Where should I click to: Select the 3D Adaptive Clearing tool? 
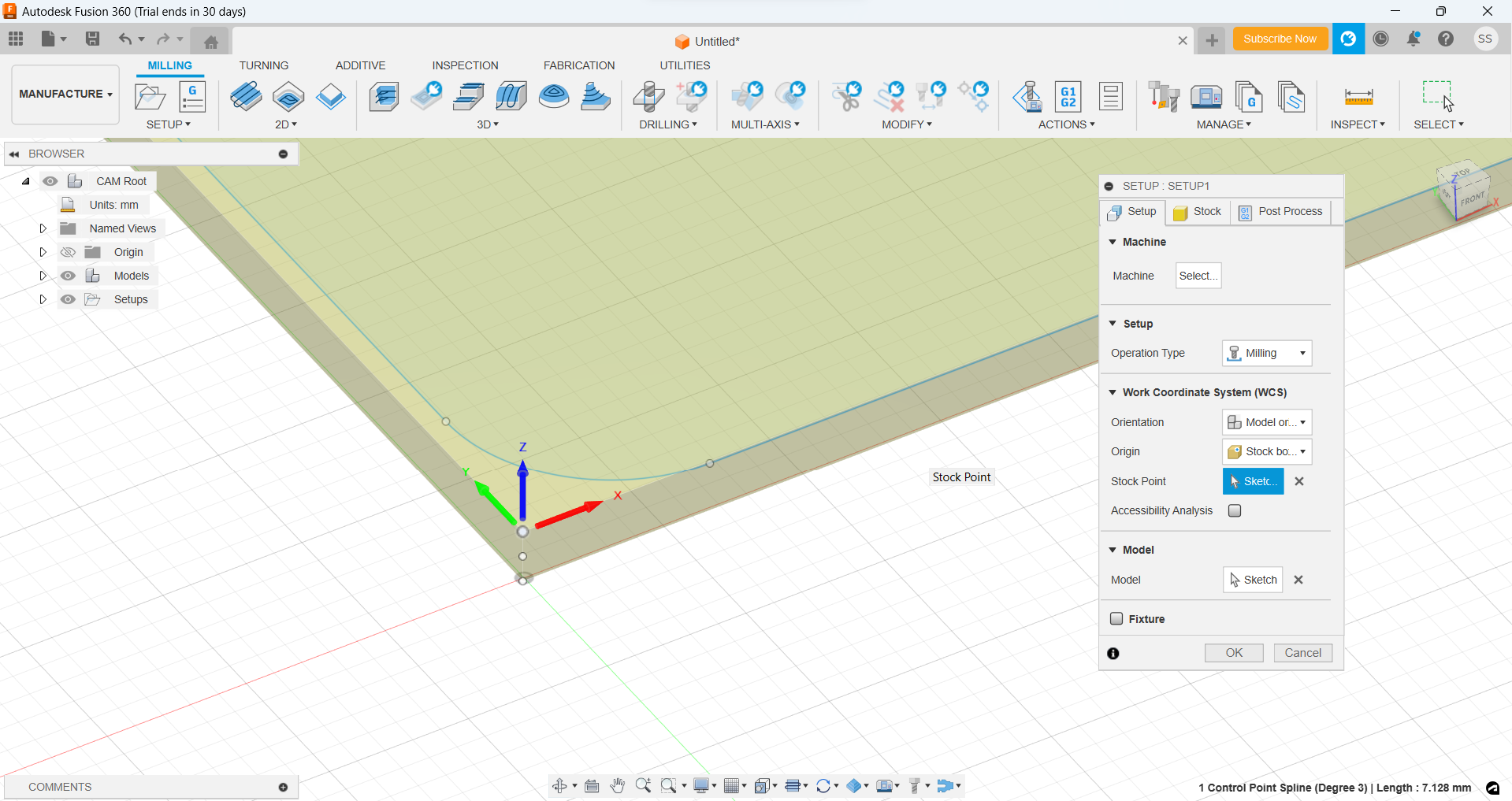click(384, 97)
